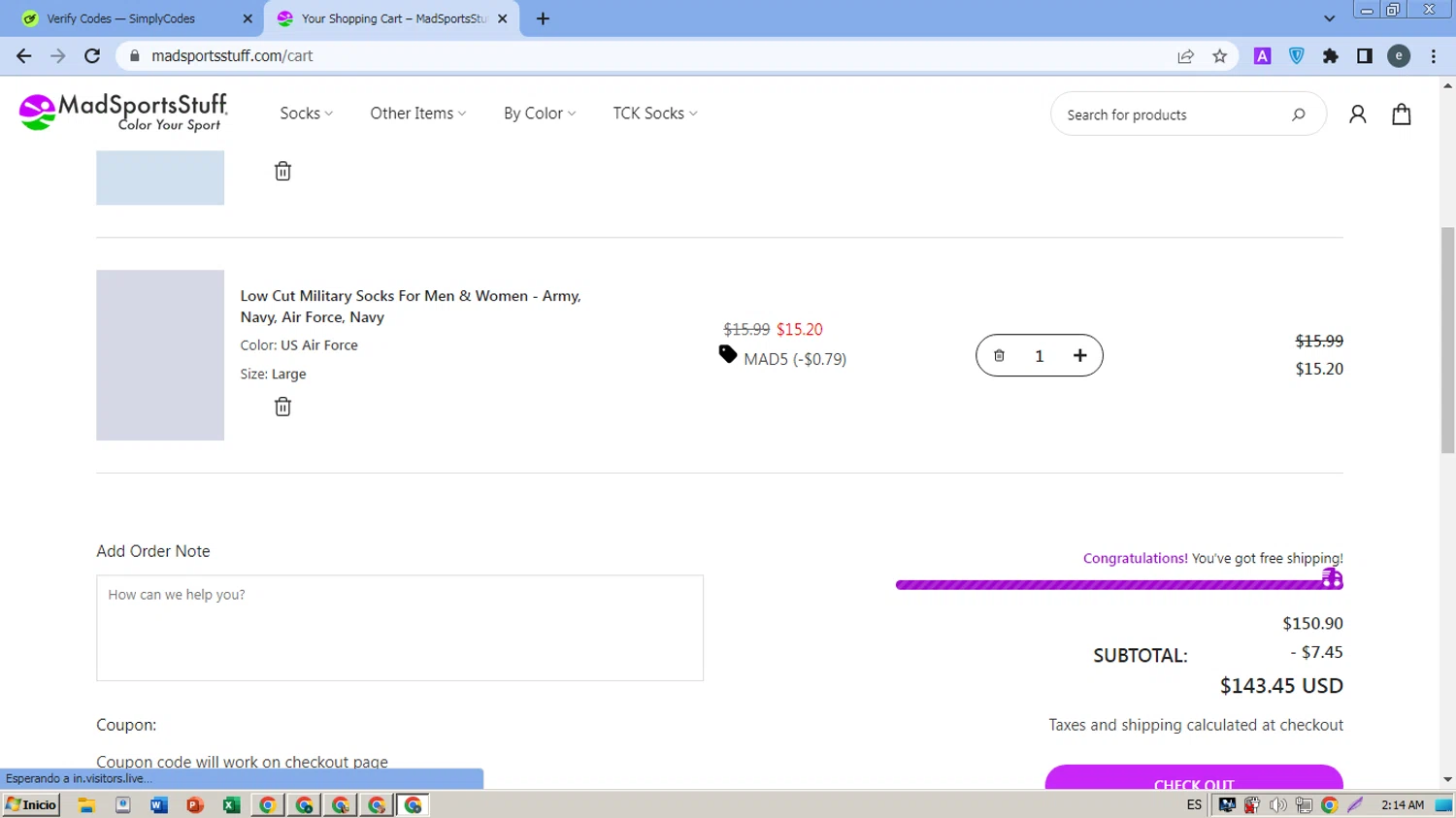The width and height of the screenshot is (1456, 818).
Task: Expand the By Color menu
Action: [x=540, y=114]
